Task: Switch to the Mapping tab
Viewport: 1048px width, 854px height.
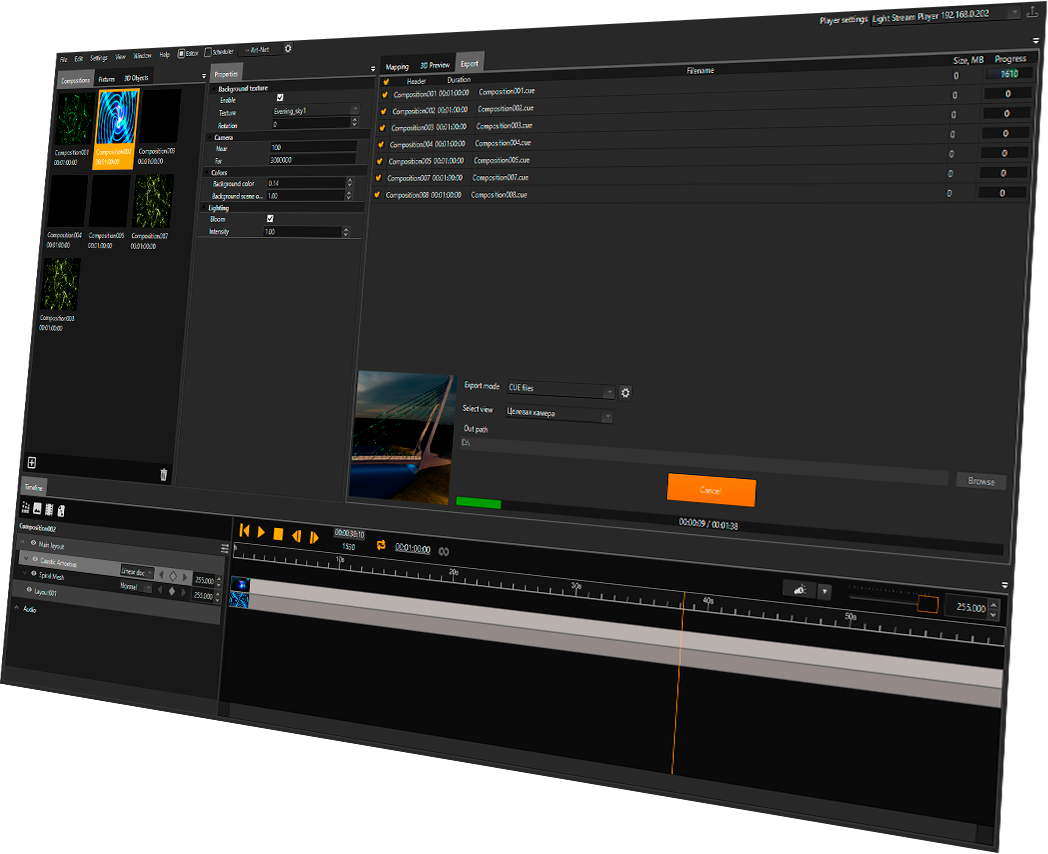Action: click(x=397, y=67)
